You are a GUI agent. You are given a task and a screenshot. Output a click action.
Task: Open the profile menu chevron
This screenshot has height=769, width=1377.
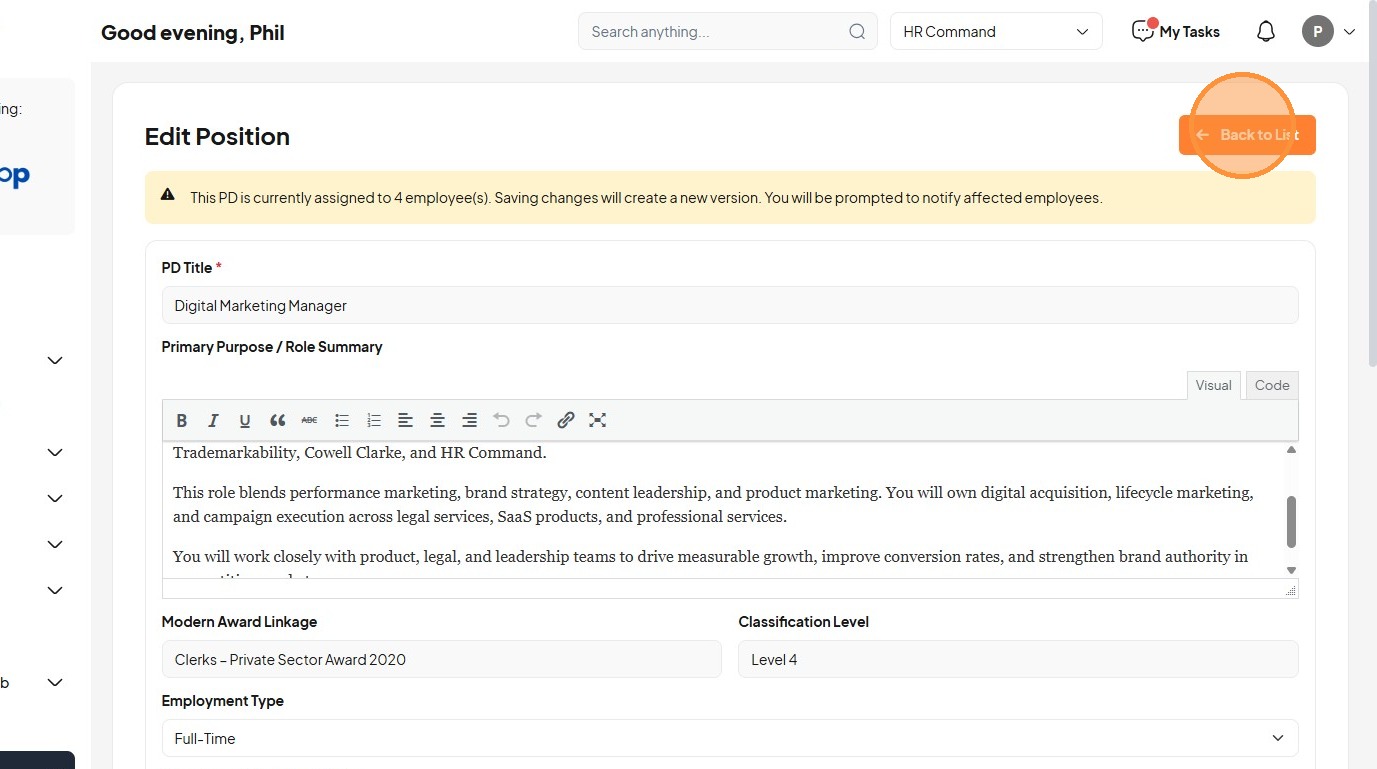coord(1349,32)
